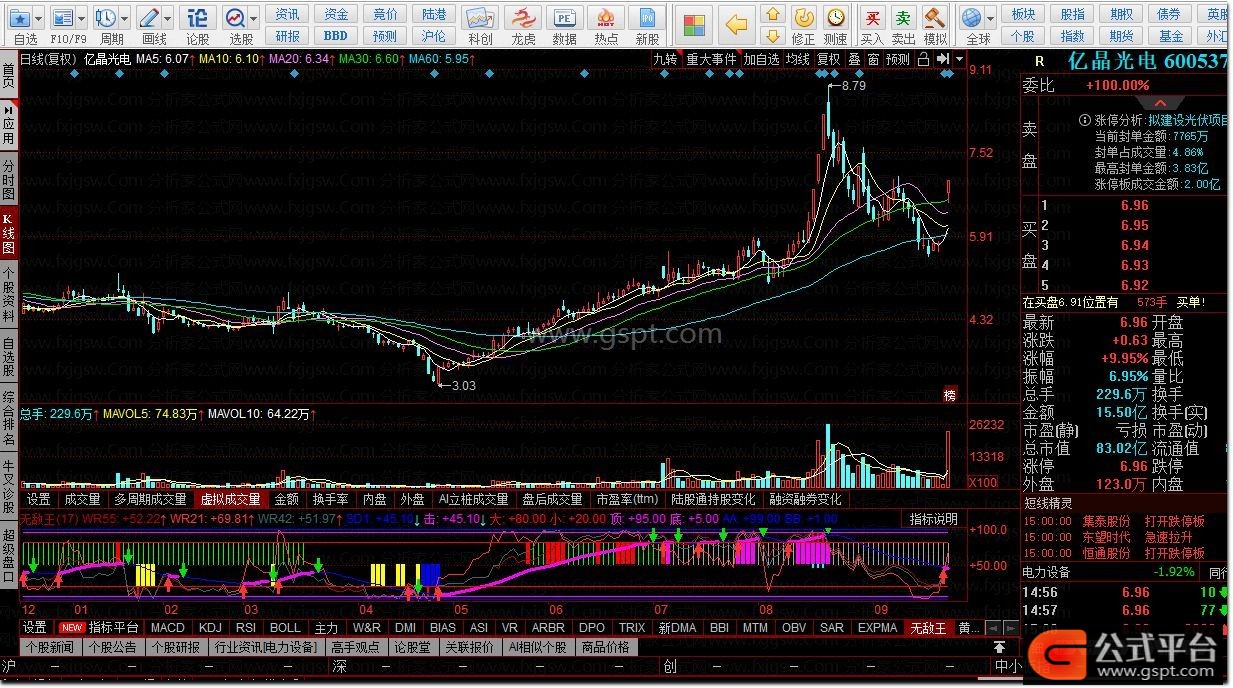This screenshot has width=1233, height=688.
Task: Open the 热点 hot topics flame icon
Action: (606, 19)
